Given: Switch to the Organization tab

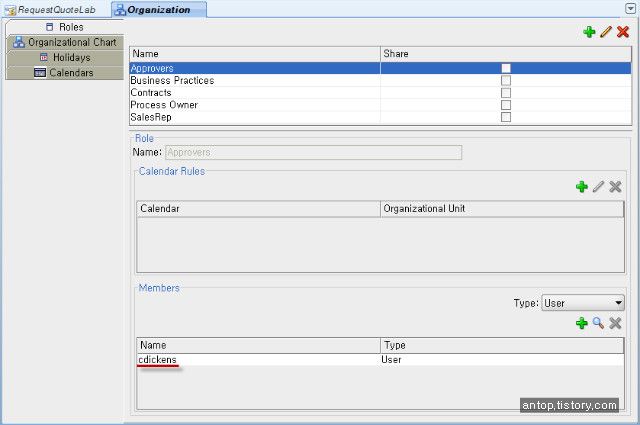Looking at the screenshot, I should coord(159,10).
